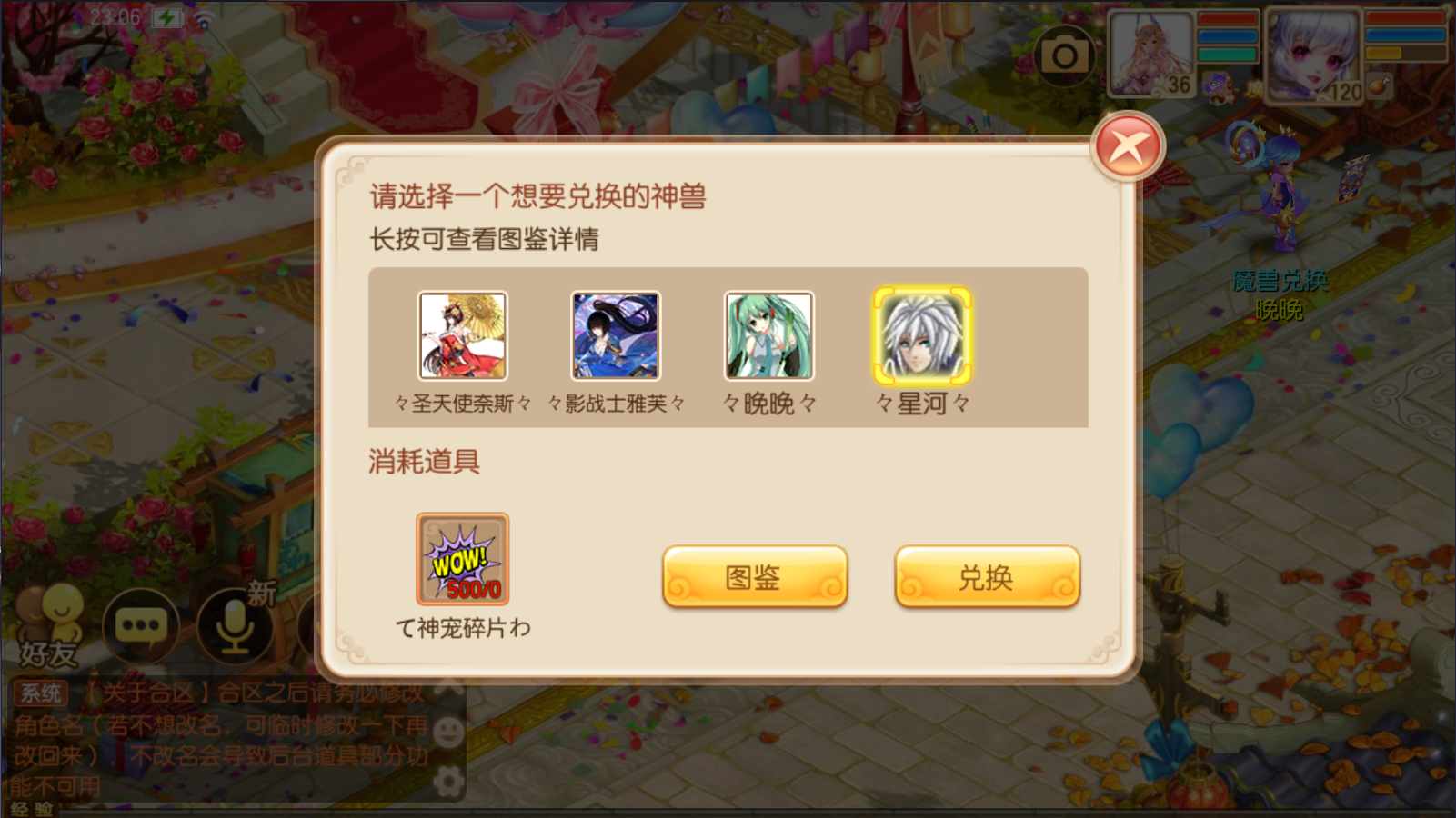
Task: Tap the 神宠碎片 WOW item icon
Action: pyautogui.click(x=463, y=559)
